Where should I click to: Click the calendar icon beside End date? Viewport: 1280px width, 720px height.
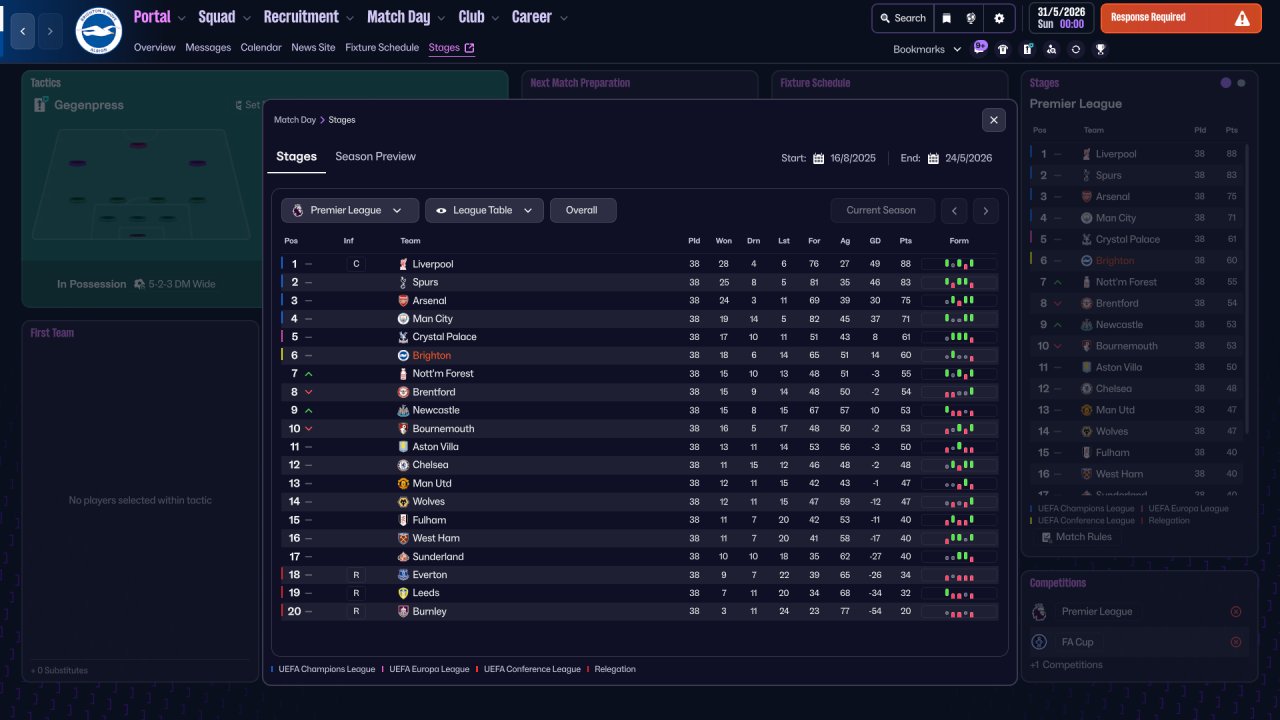pyautogui.click(x=933, y=158)
